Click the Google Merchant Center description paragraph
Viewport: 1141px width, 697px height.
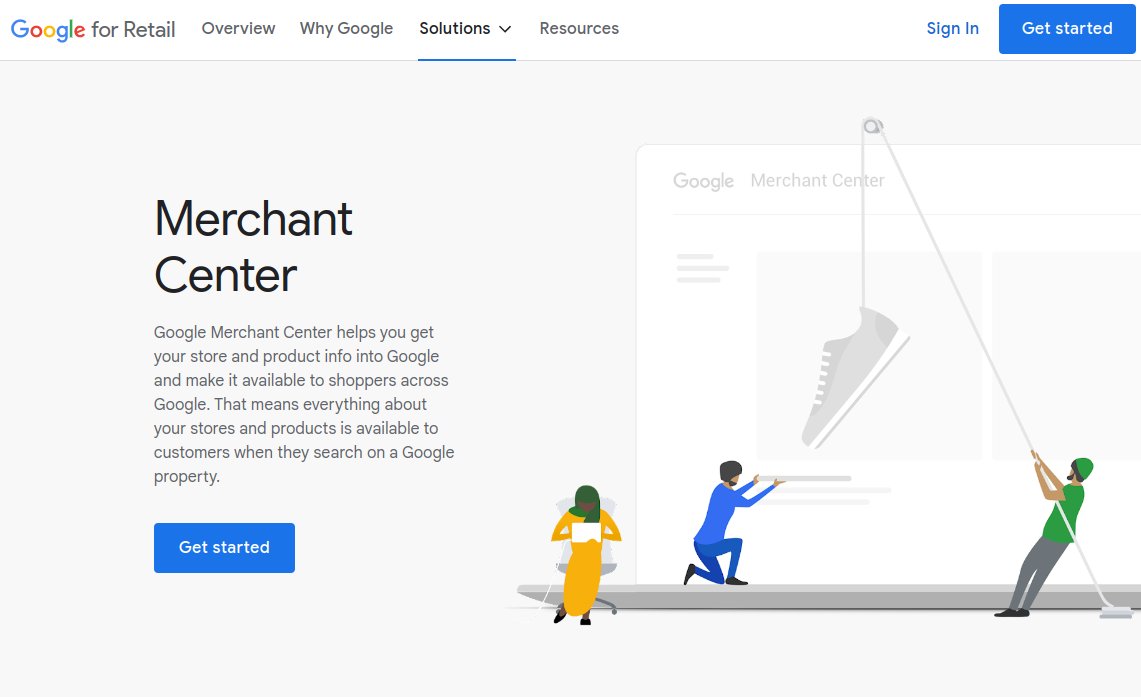point(304,404)
